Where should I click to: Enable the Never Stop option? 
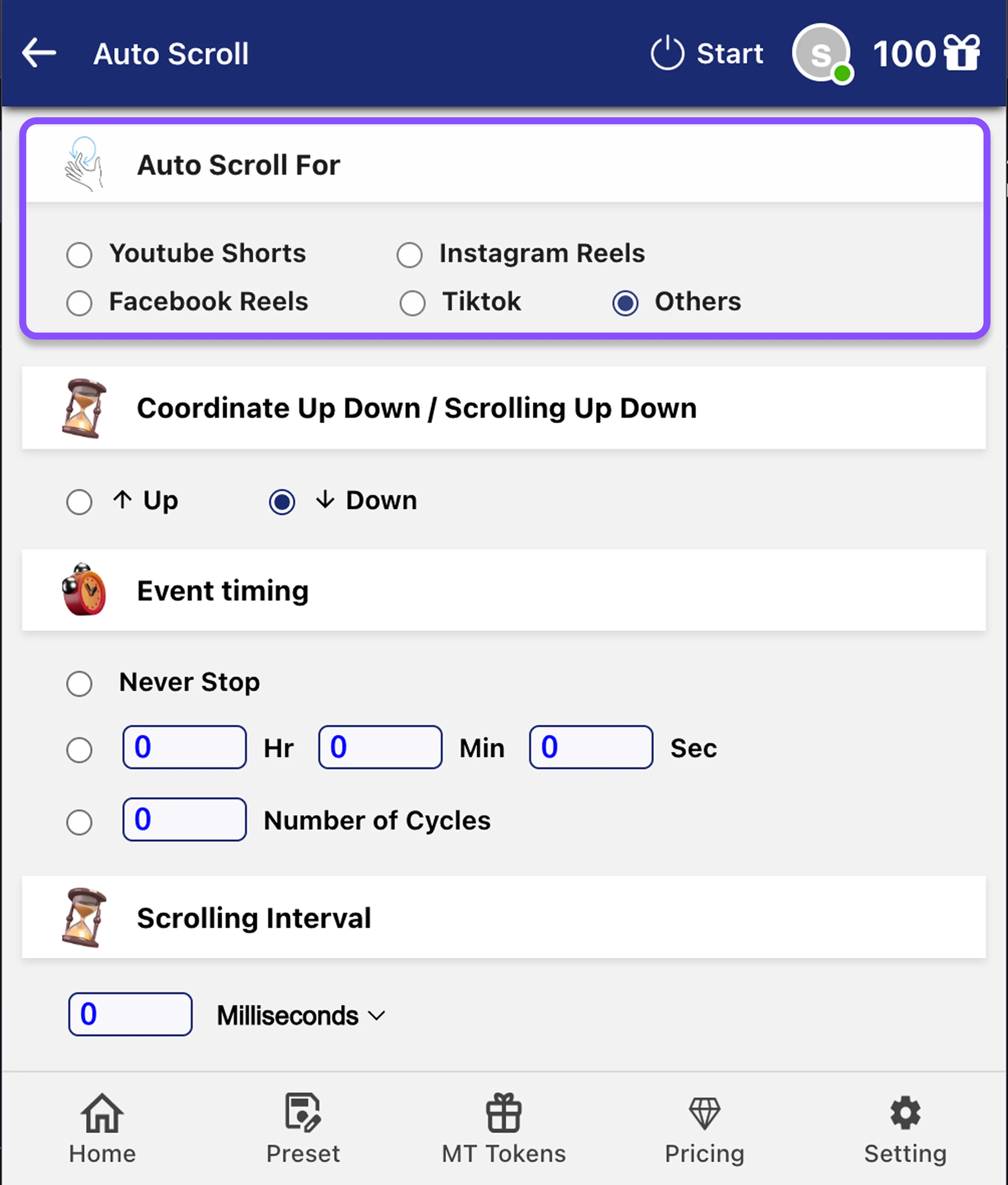click(80, 683)
